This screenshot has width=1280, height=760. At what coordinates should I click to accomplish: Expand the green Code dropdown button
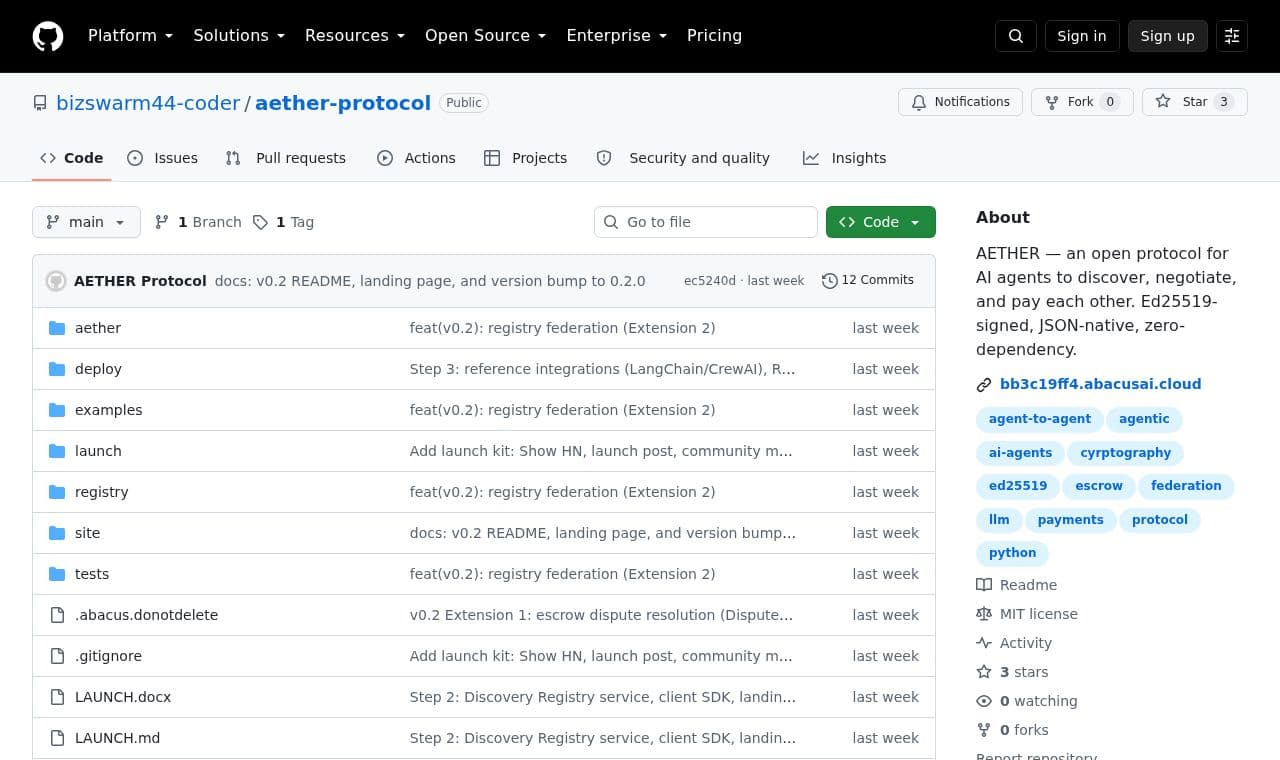[x=880, y=222]
